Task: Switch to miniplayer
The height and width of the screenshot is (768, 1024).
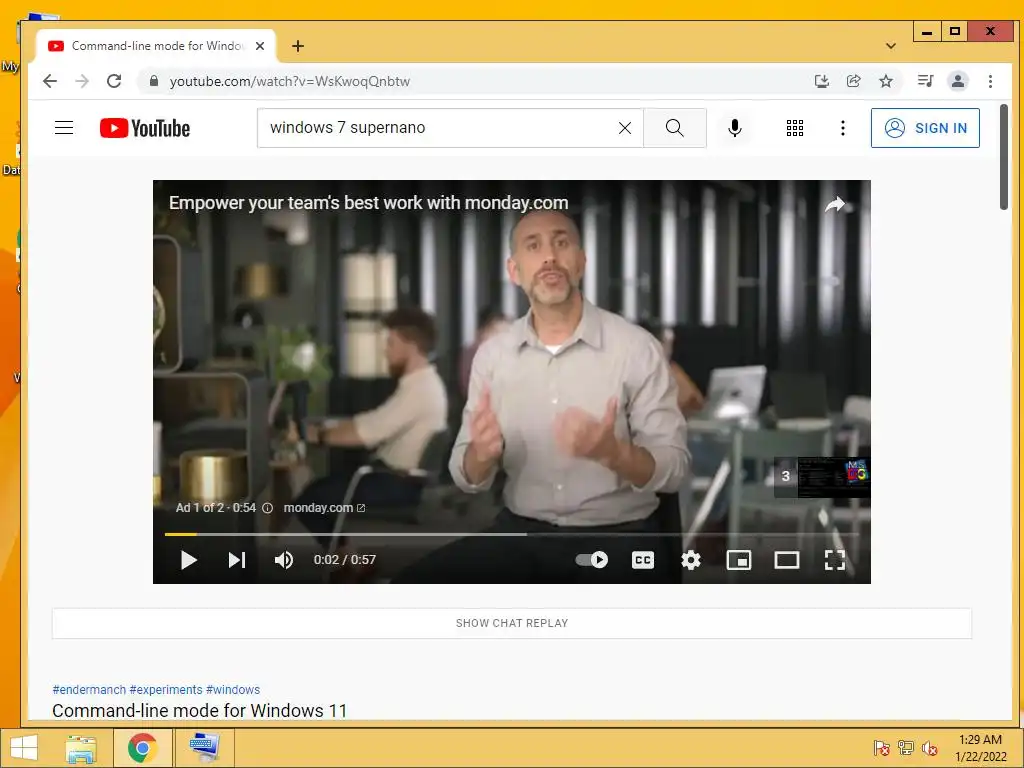Action: (x=739, y=560)
